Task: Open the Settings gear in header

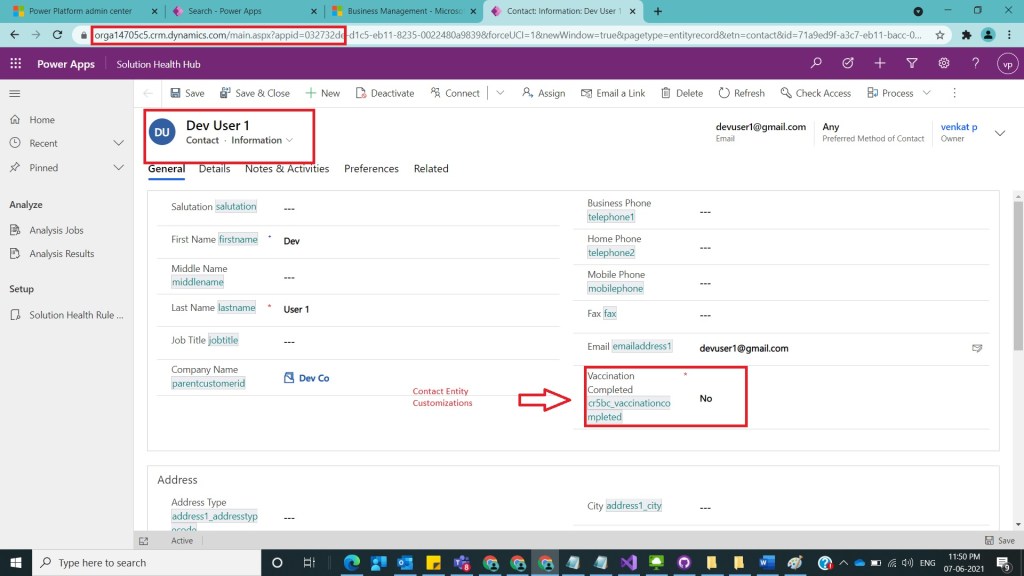Action: coord(943,63)
